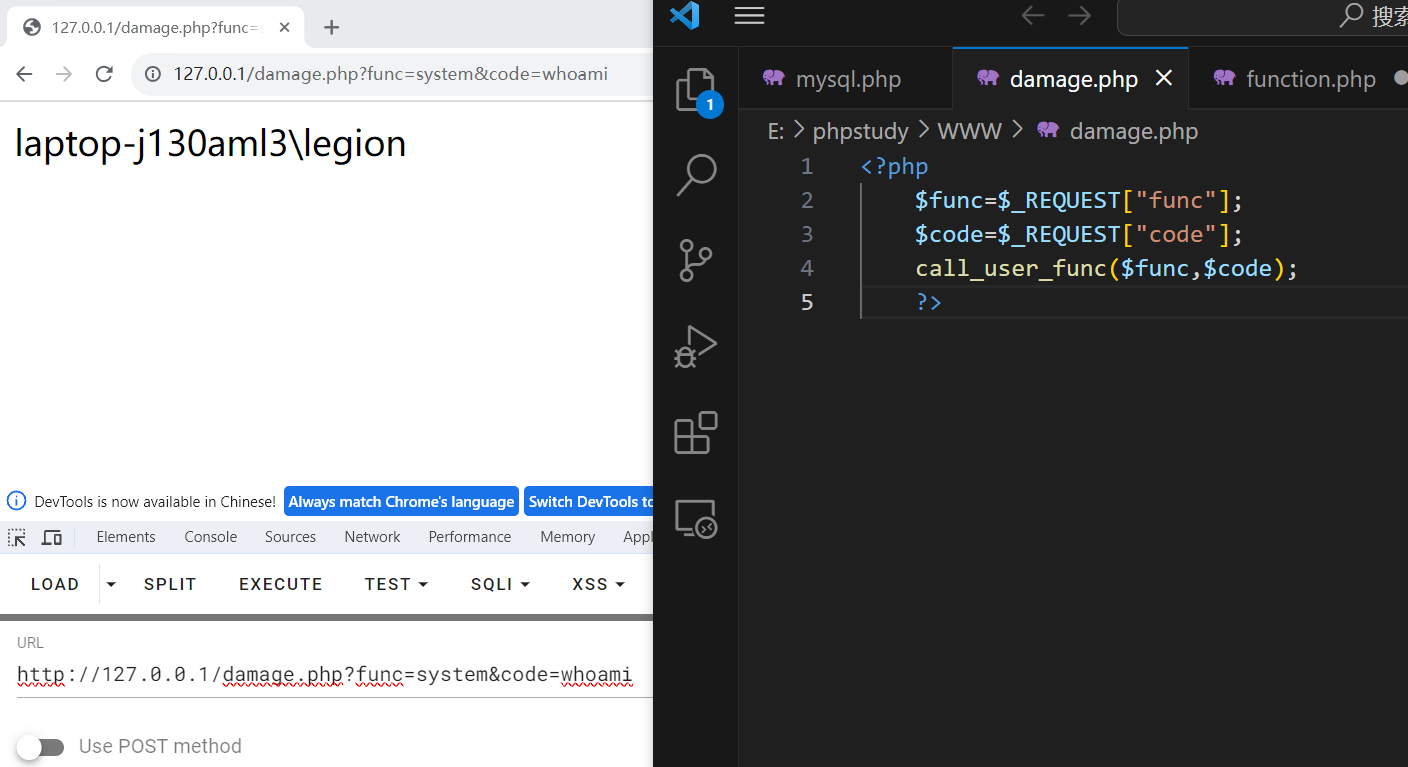Click line number 5 in the editor
The image size is (1408, 767).
coord(807,301)
